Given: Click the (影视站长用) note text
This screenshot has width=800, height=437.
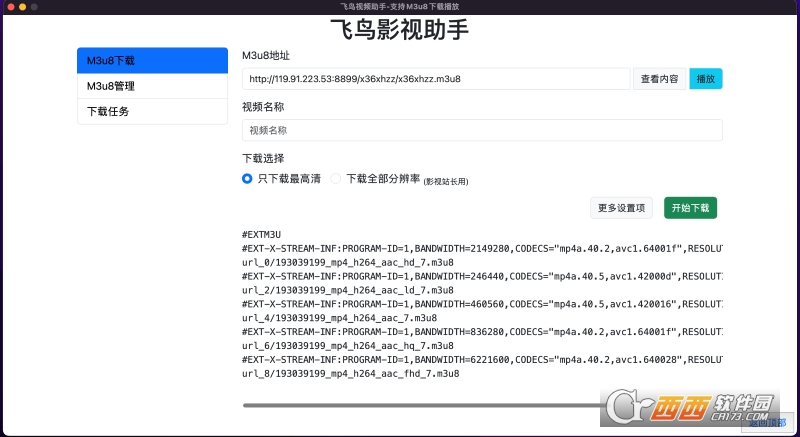Looking at the screenshot, I should click(446, 182).
